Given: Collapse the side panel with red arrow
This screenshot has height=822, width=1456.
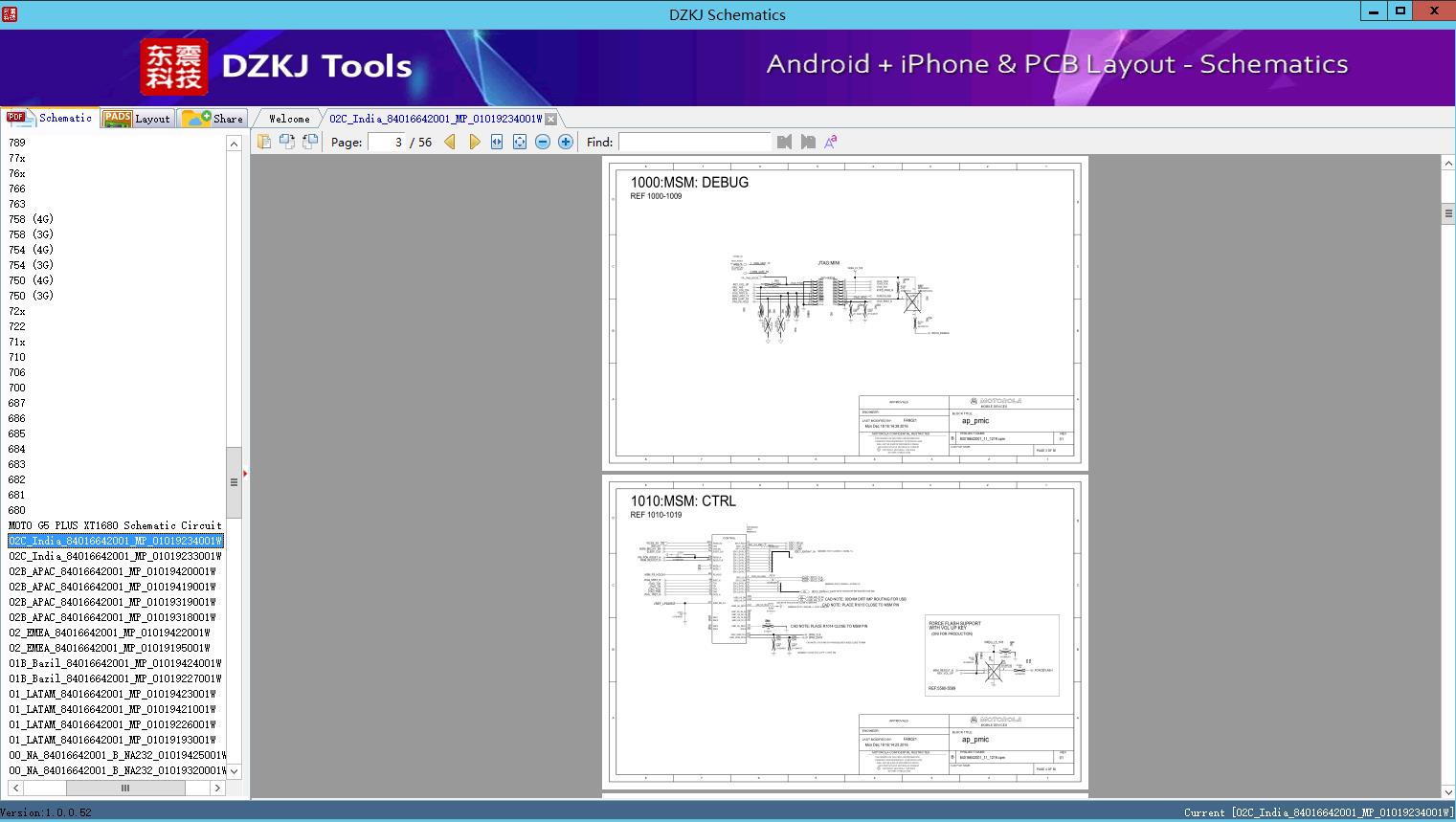Looking at the screenshot, I should [x=245, y=474].
